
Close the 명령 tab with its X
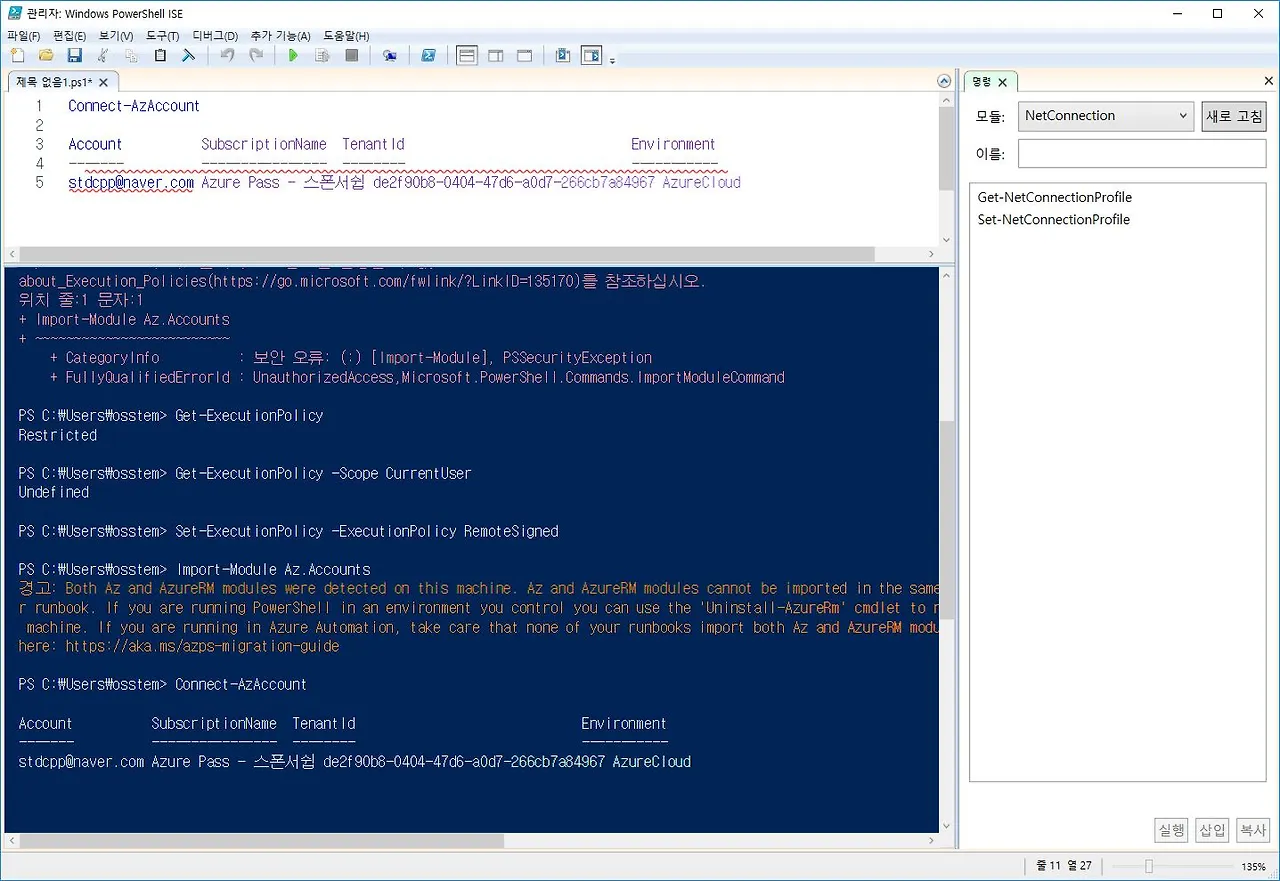1003,83
